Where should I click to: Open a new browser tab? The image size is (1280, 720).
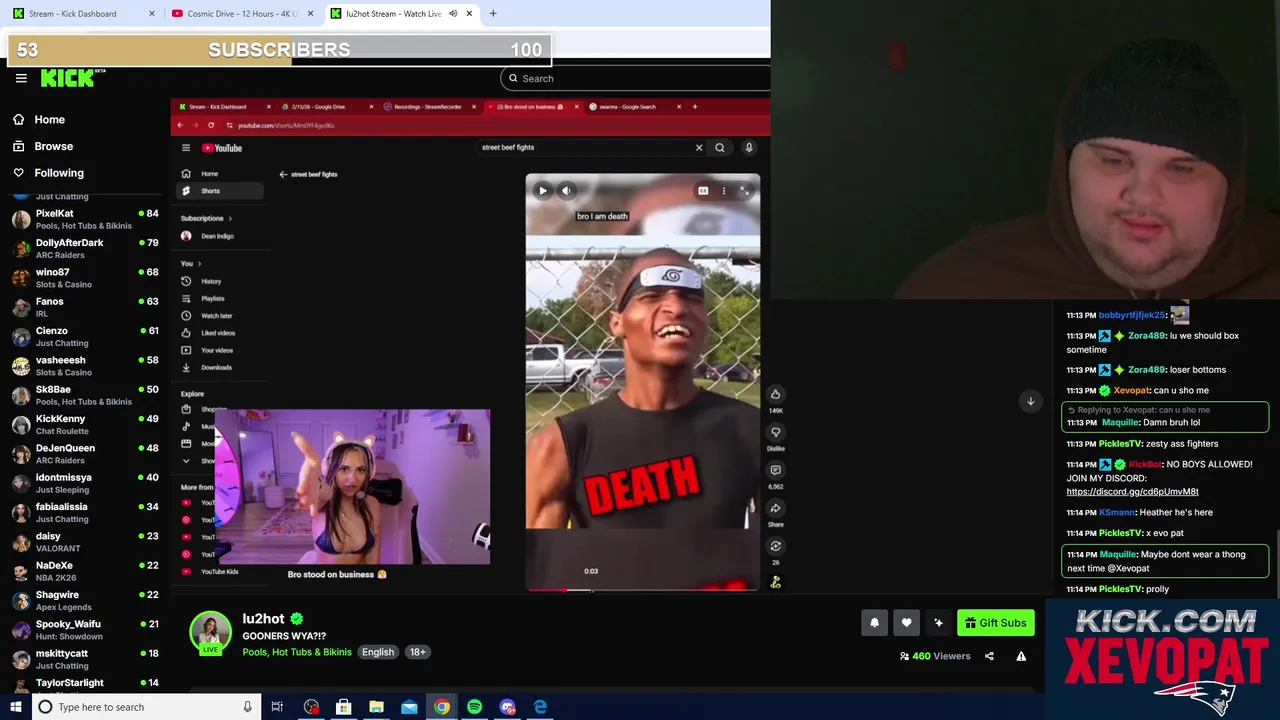pos(493,14)
